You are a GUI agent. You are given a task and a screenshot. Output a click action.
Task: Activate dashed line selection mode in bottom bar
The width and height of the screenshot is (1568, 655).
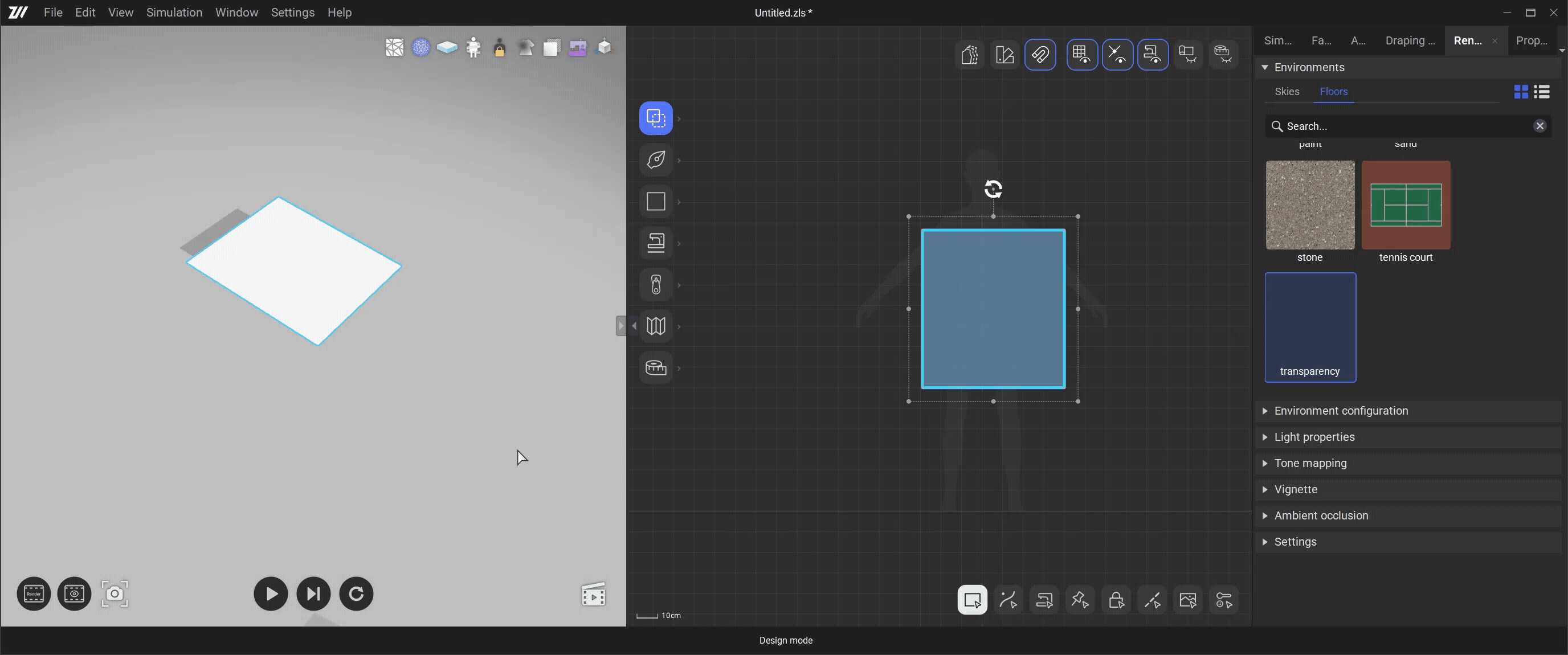coord(1151,600)
